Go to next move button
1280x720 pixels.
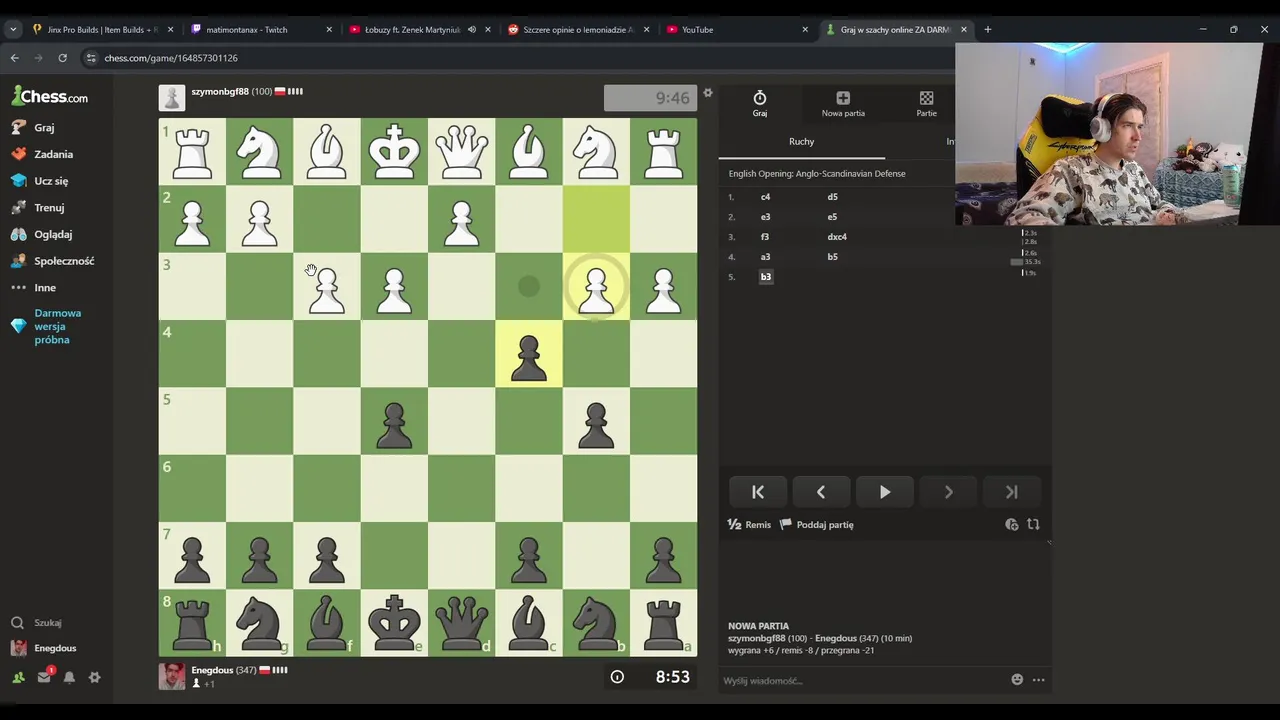tap(948, 492)
